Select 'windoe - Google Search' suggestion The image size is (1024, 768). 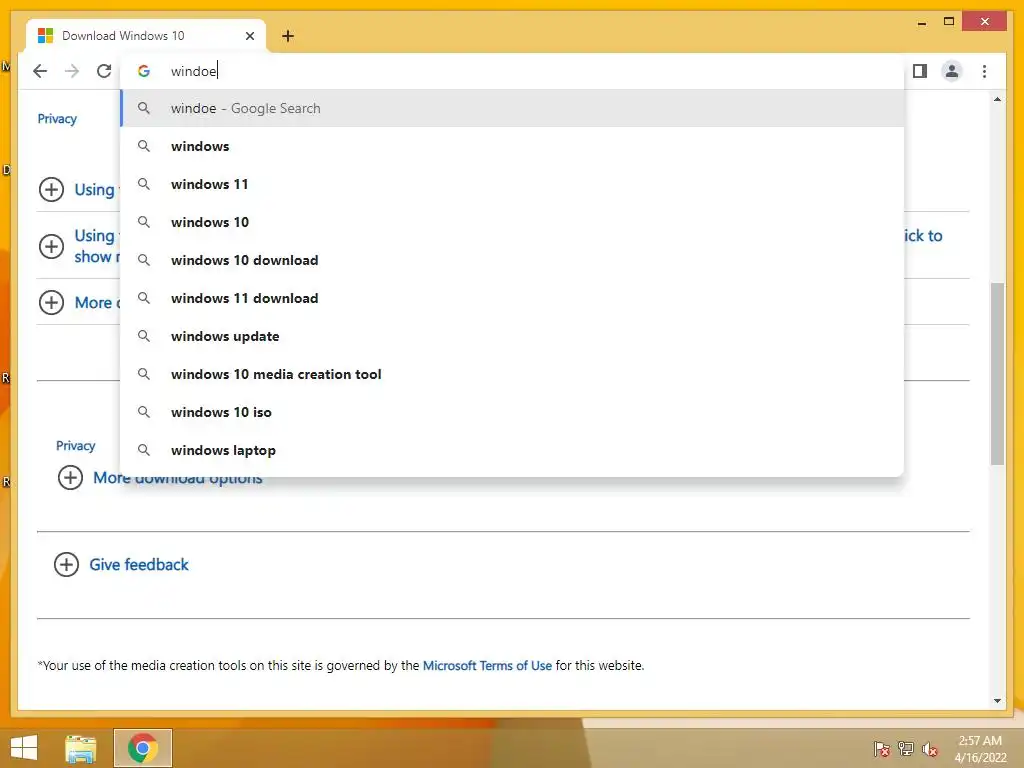click(x=513, y=108)
